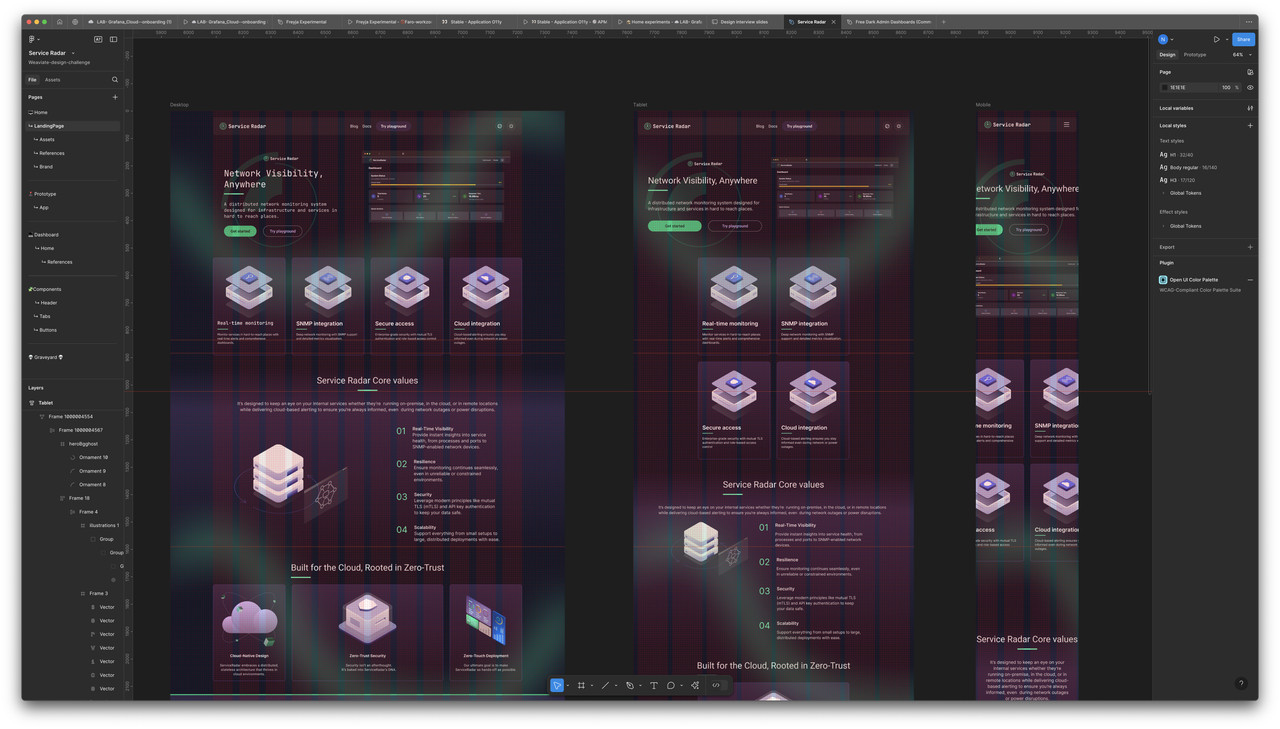1280x729 pixels.
Task: Open the help question mark button
Action: [x=1241, y=684]
